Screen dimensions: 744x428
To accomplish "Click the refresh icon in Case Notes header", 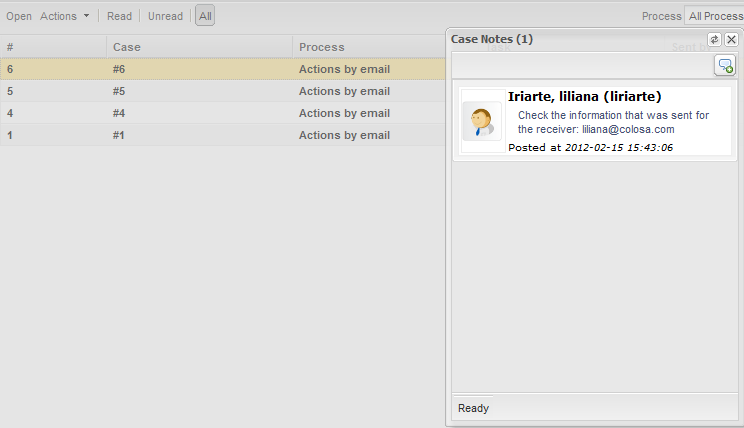I will point(714,39).
